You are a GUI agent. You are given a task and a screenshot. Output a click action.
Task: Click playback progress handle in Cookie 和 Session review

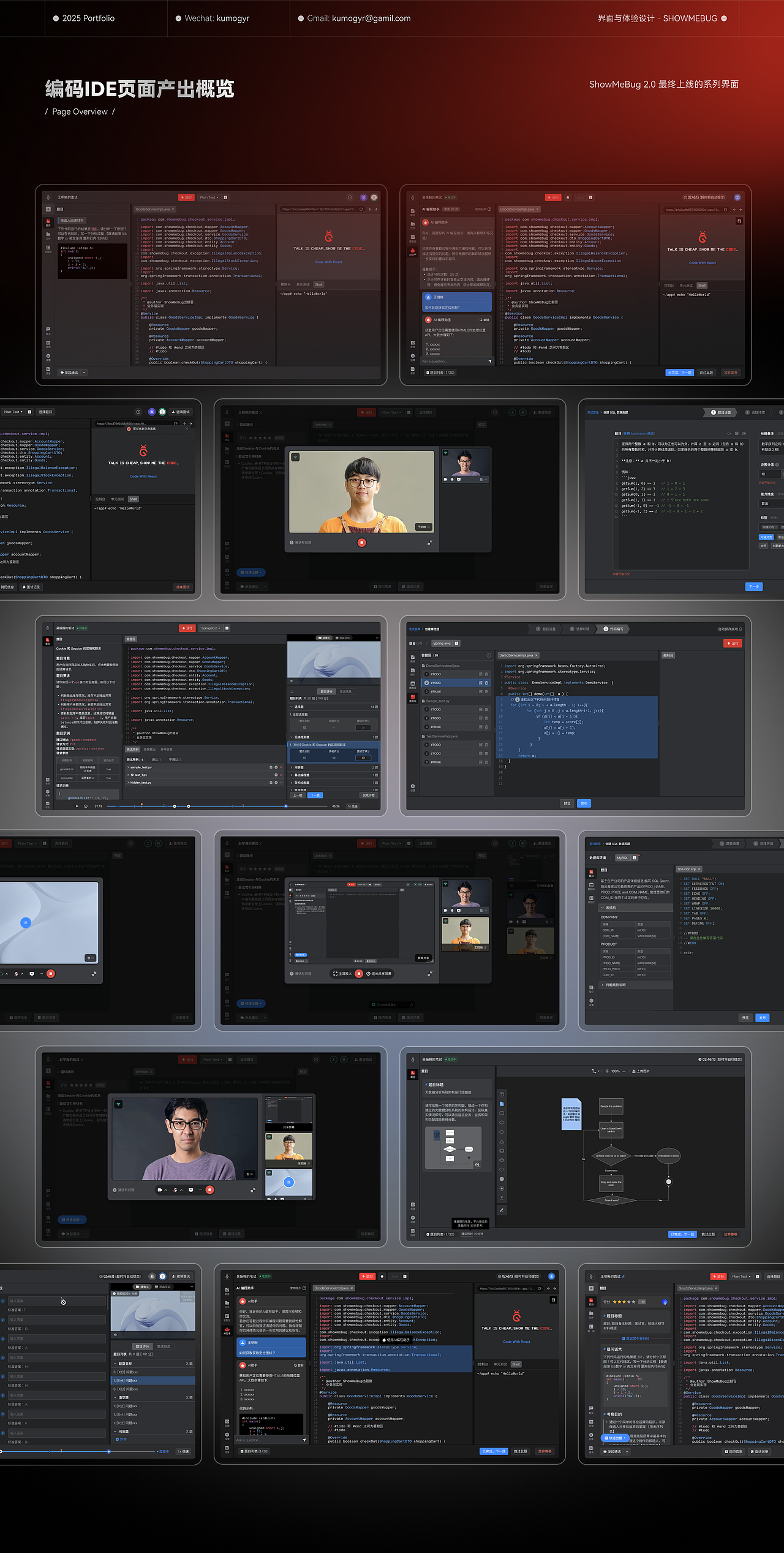pyautogui.click(x=285, y=806)
